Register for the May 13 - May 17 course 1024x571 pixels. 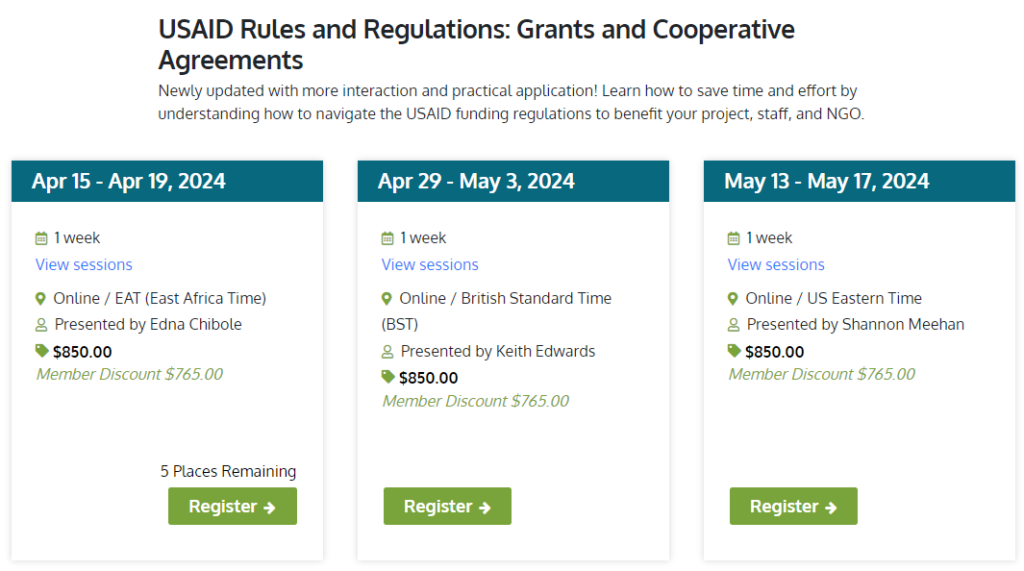(793, 506)
